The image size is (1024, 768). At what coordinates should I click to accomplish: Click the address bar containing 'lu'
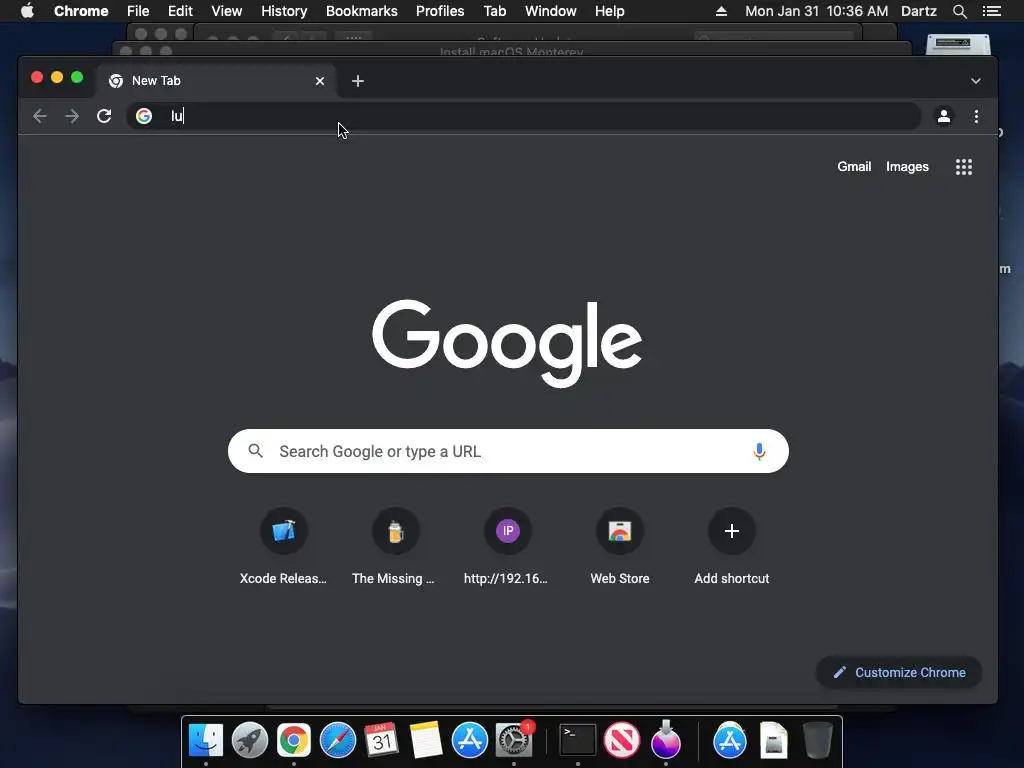pos(522,116)
